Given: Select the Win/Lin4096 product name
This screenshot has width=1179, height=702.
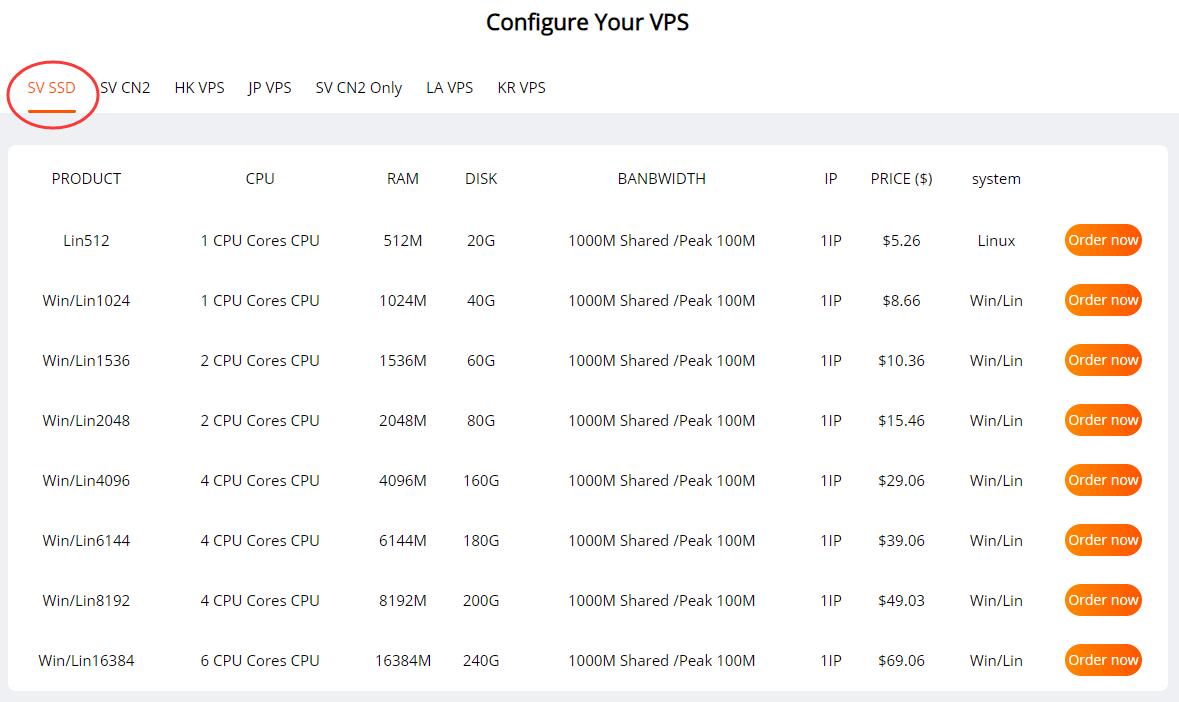Looking at the screenshot, I should (86, 481).
